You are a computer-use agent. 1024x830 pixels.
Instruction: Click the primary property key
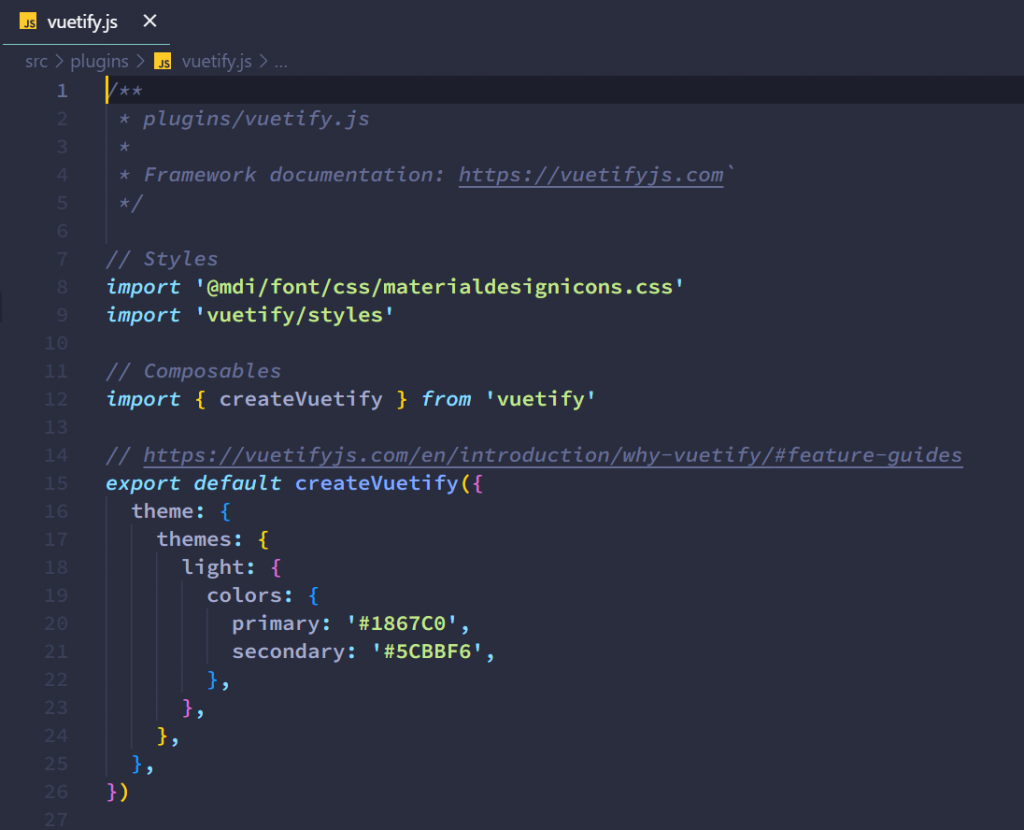276,624
